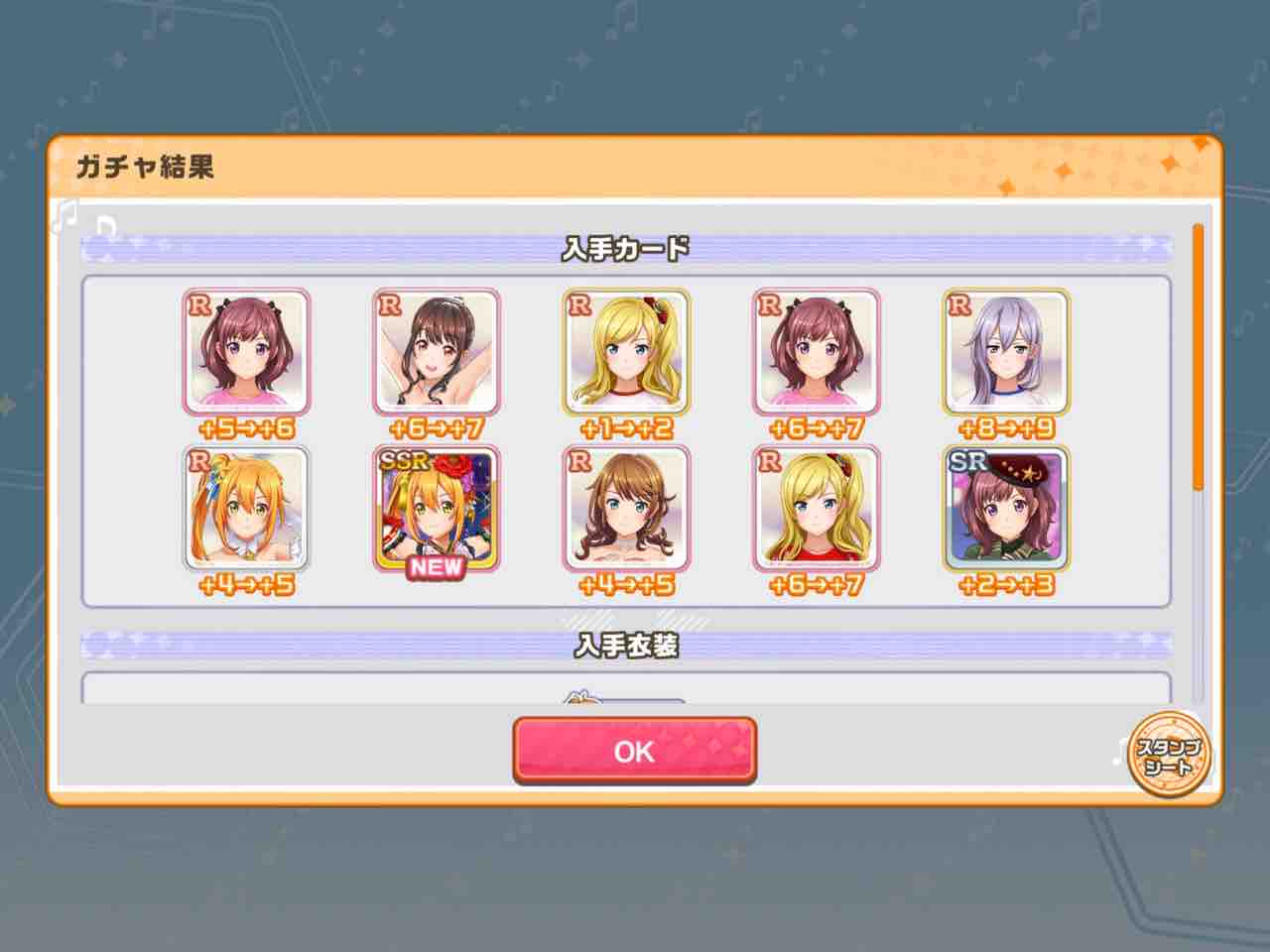Select the SR card with beret
This screenshot has width=1270, height=952.
1006,510
